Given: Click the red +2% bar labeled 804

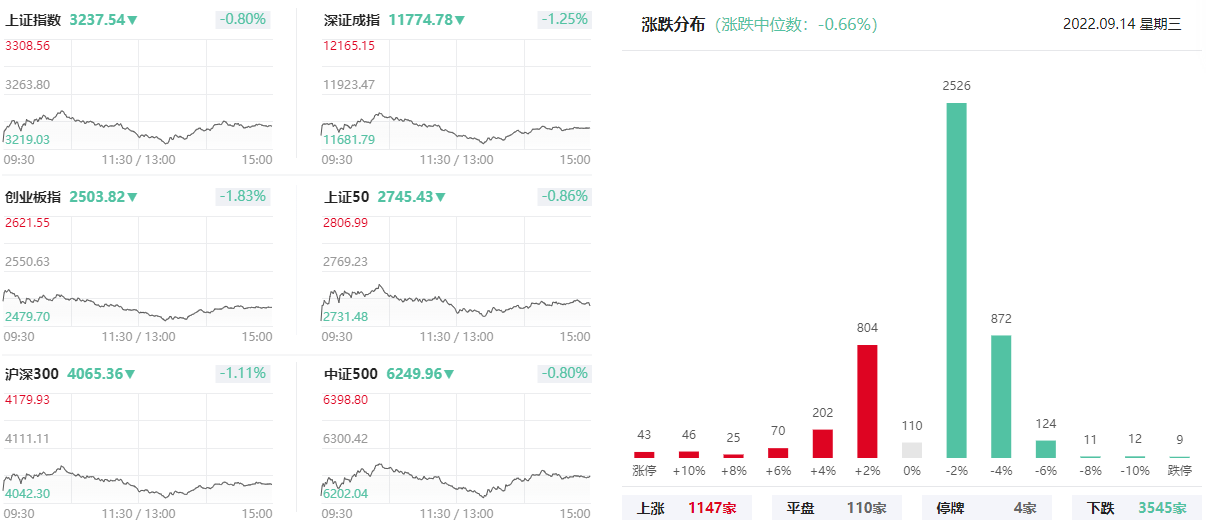Looking at the screenshot, I should point(867,401).
